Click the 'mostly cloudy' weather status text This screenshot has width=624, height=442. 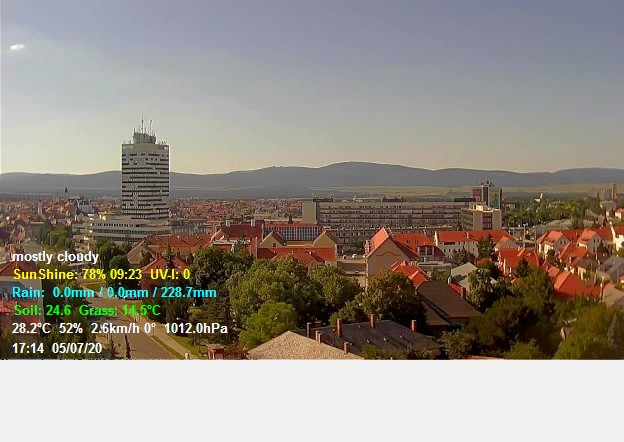55,257
